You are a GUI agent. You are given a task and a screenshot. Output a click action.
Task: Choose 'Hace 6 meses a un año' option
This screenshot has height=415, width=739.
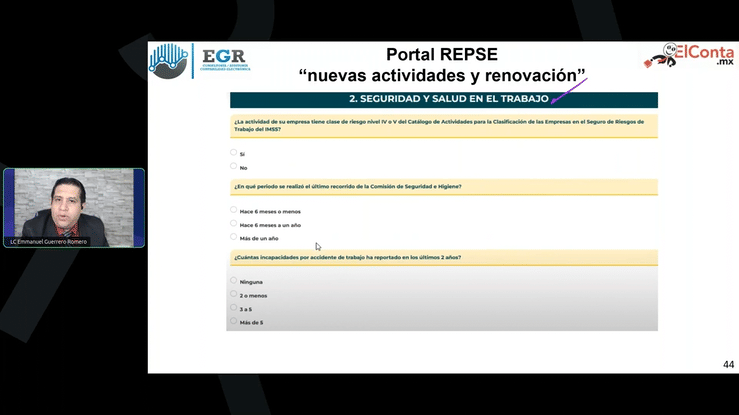[x=233, y=223]
